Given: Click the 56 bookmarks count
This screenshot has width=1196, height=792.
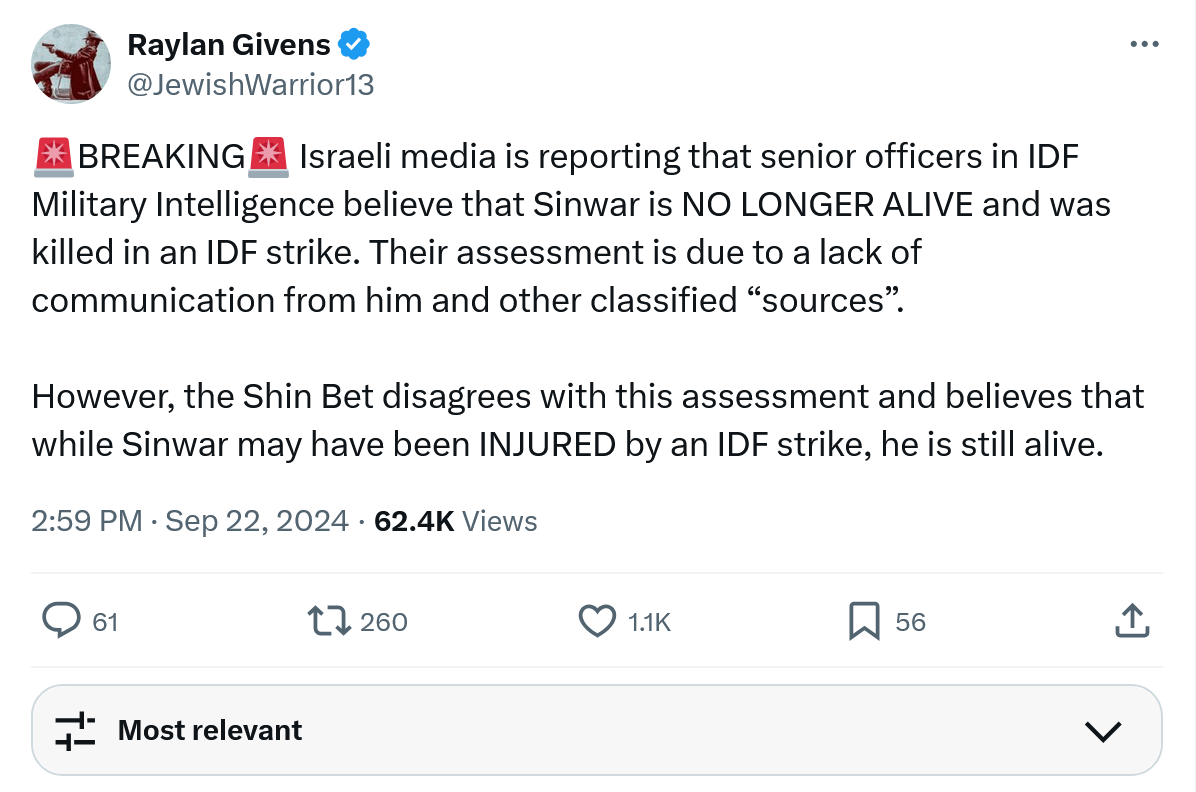Looking at the screenshot, I should click(x=910, y=622).
